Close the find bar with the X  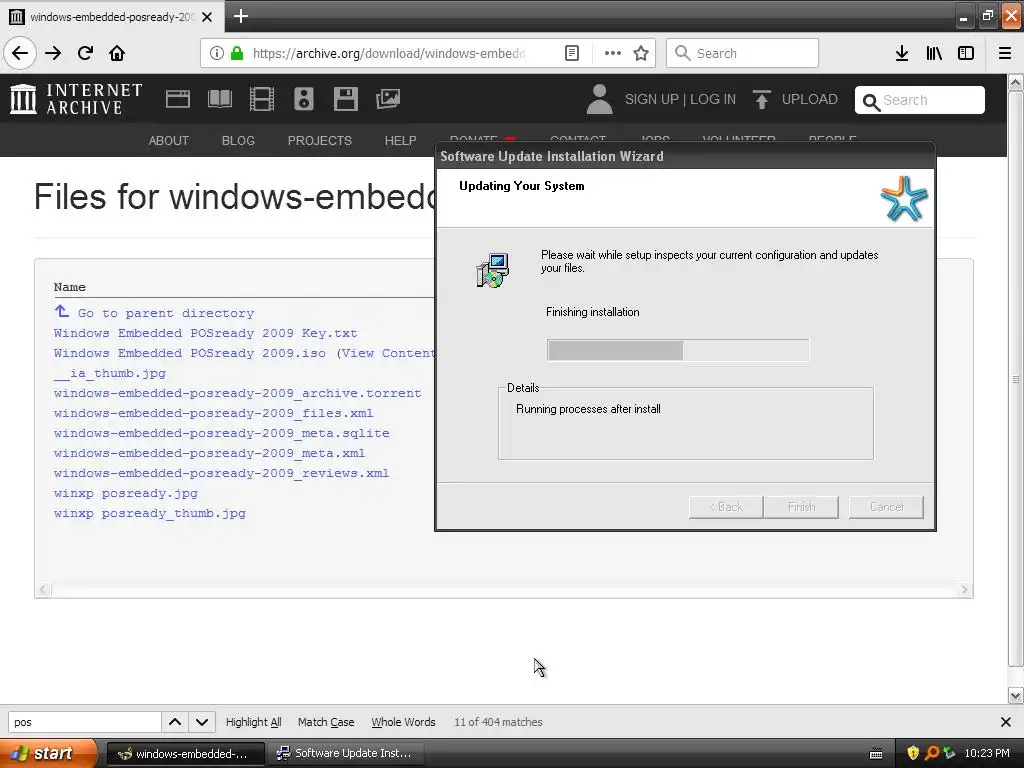click(x=1006, y=722)
